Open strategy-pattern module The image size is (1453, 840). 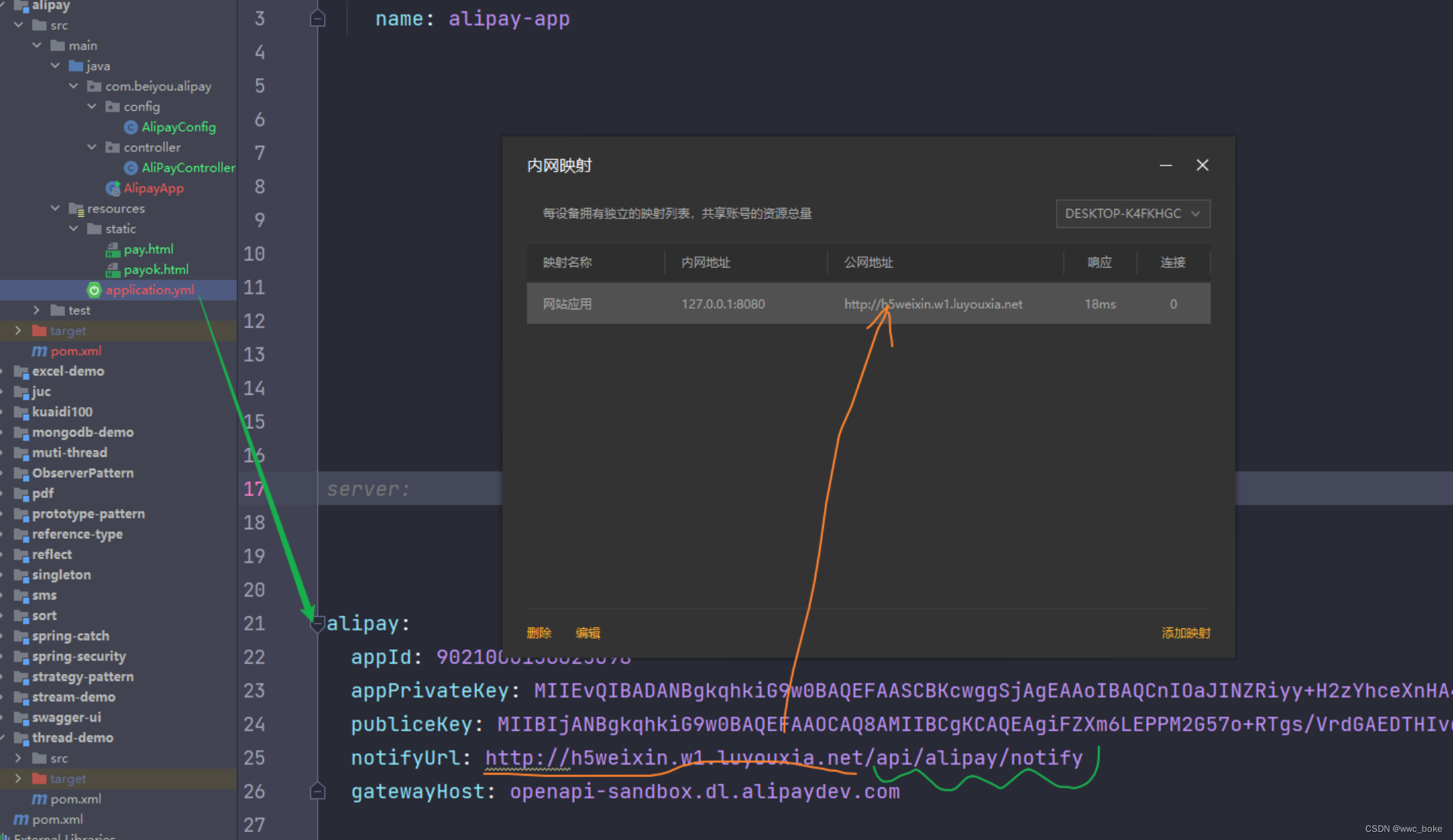[x=83, y=676]
